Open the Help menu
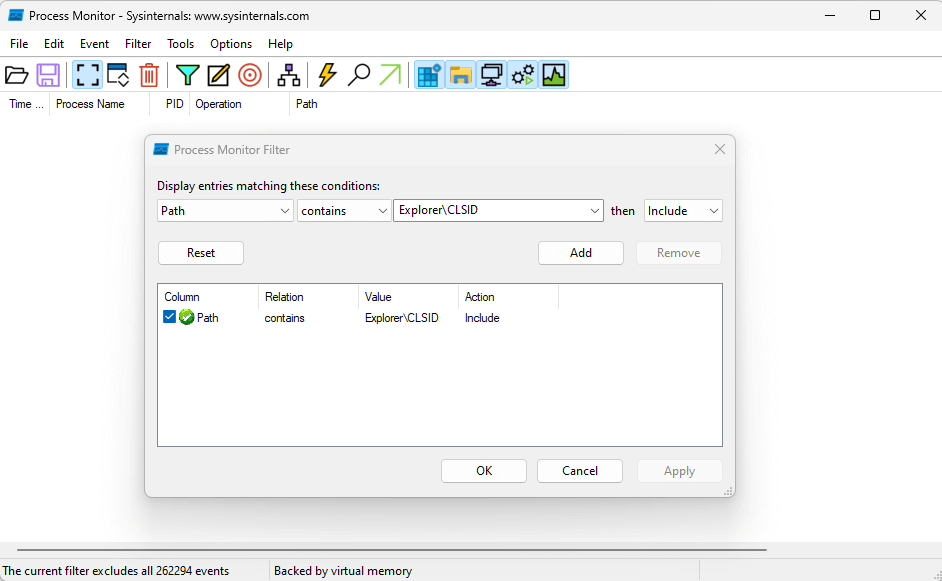This screenshot has height=581, width=942. tap(280, 44)
